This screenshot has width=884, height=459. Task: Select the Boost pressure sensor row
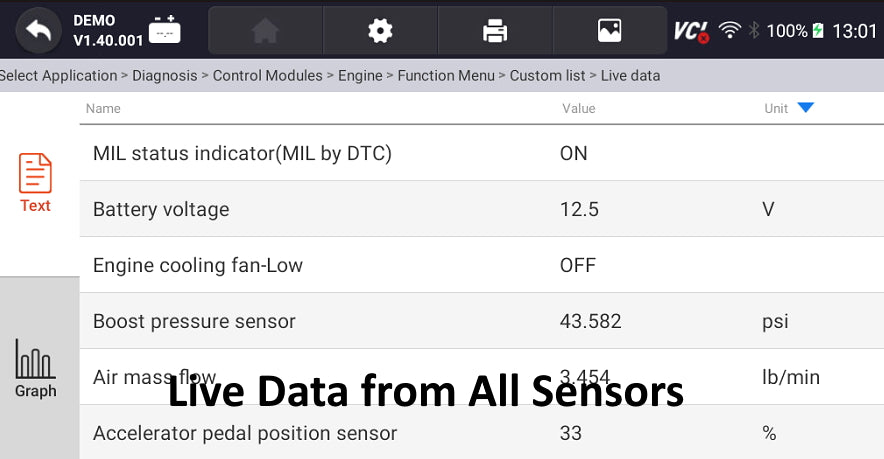tap(480, 321)
